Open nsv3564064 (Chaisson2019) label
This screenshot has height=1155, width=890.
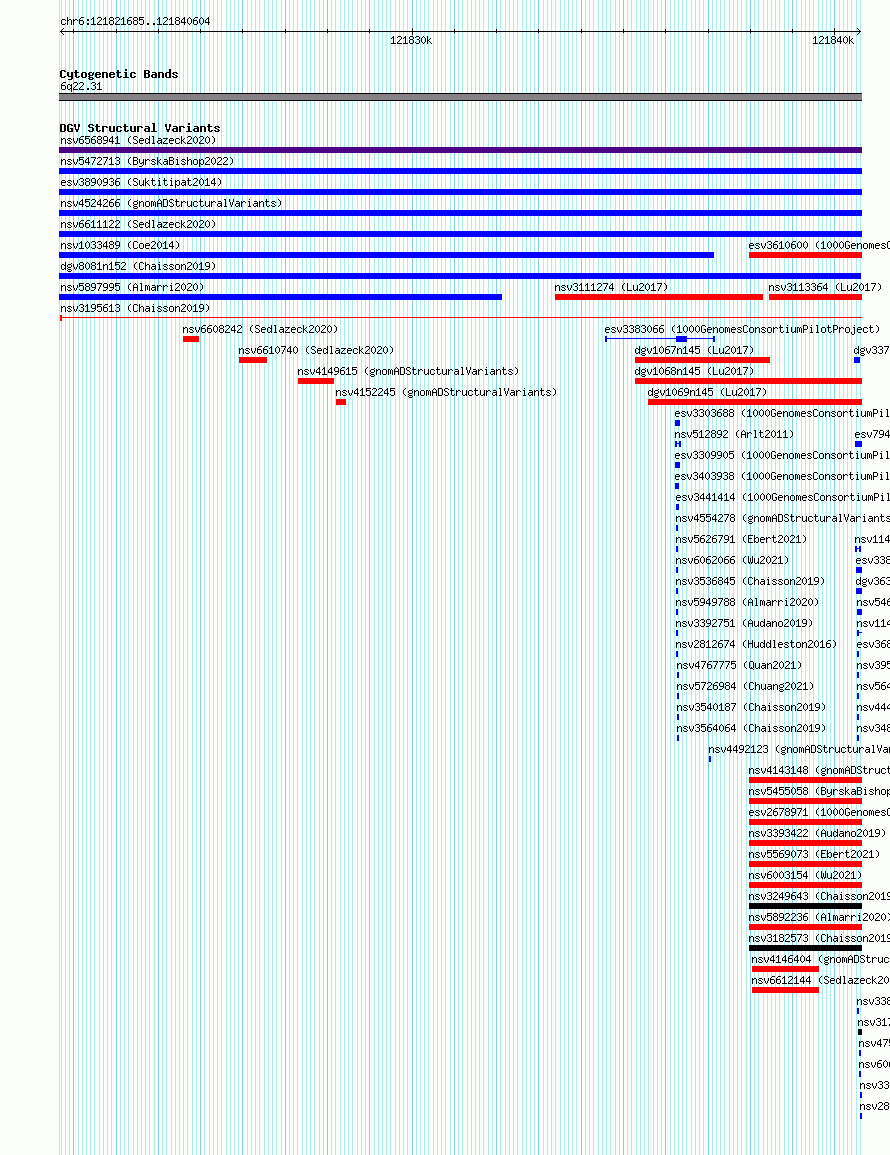pyautogui.click(x=751, y=729)
